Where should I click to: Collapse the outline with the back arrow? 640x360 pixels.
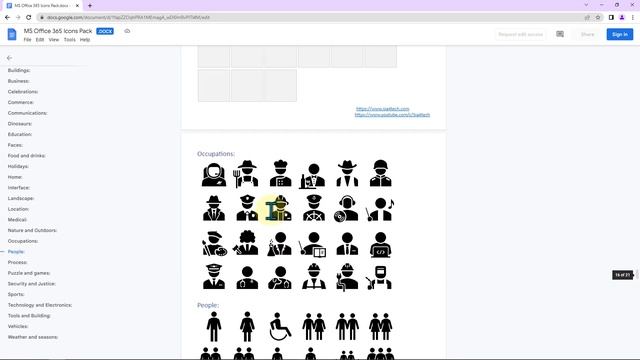9,58
